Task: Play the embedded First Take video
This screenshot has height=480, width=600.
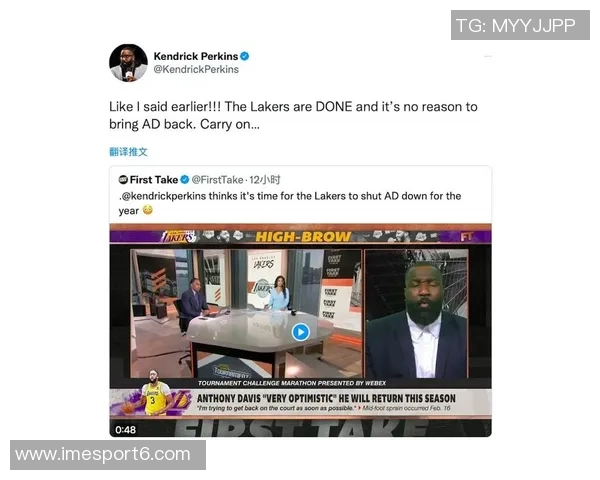Action: [x=300, y=332]
